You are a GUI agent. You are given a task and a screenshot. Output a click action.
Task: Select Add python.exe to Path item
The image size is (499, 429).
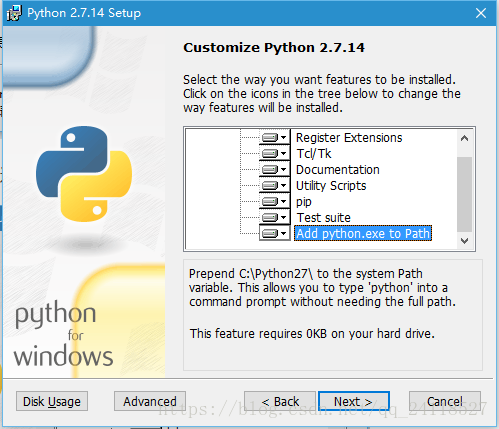pos(363,233)
